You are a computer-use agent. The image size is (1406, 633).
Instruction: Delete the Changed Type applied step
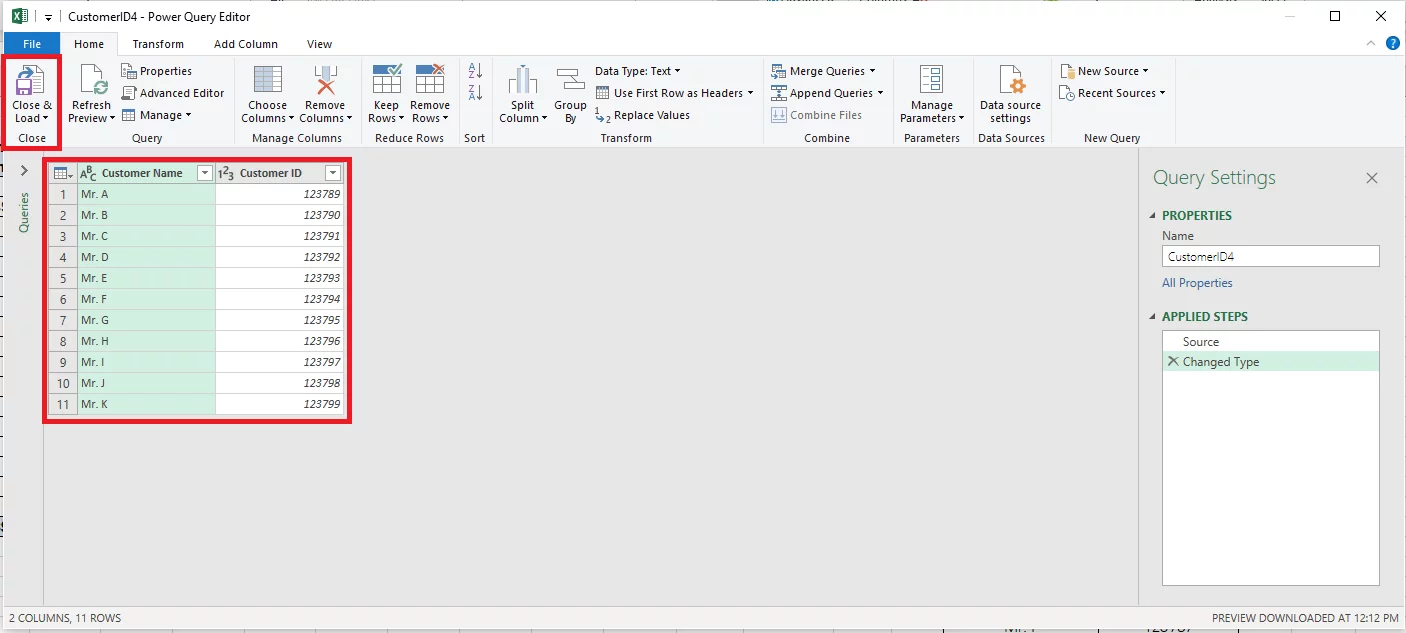coord(1172,361)
